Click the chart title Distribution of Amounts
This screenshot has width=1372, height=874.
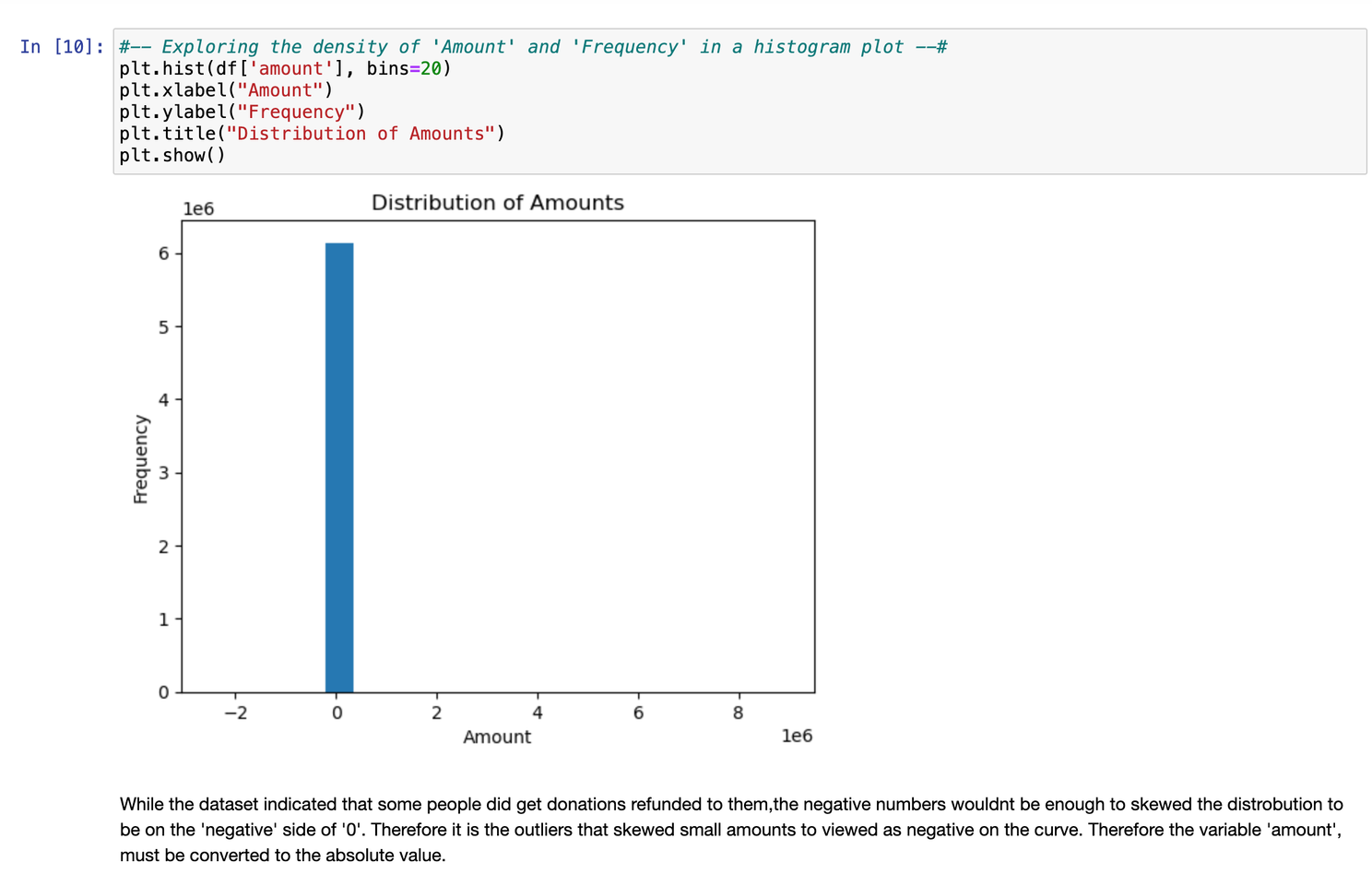click(x=497, y=203)
